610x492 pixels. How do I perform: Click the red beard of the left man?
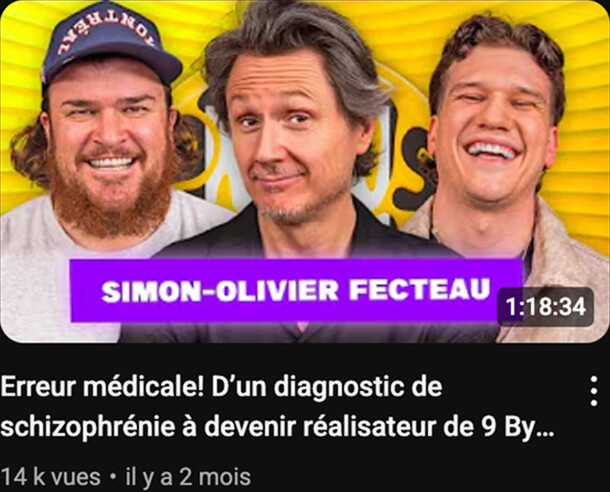coord(113,202)
